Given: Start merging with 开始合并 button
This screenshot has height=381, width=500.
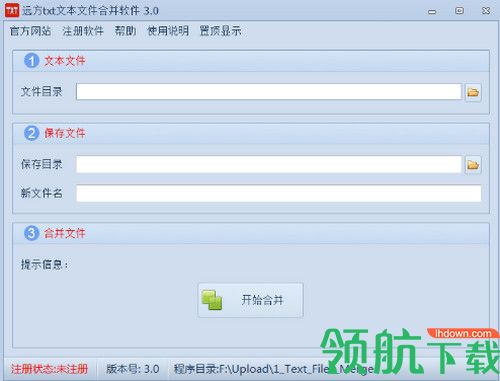Looking at the screenshot, I should [x=250, y=300].
